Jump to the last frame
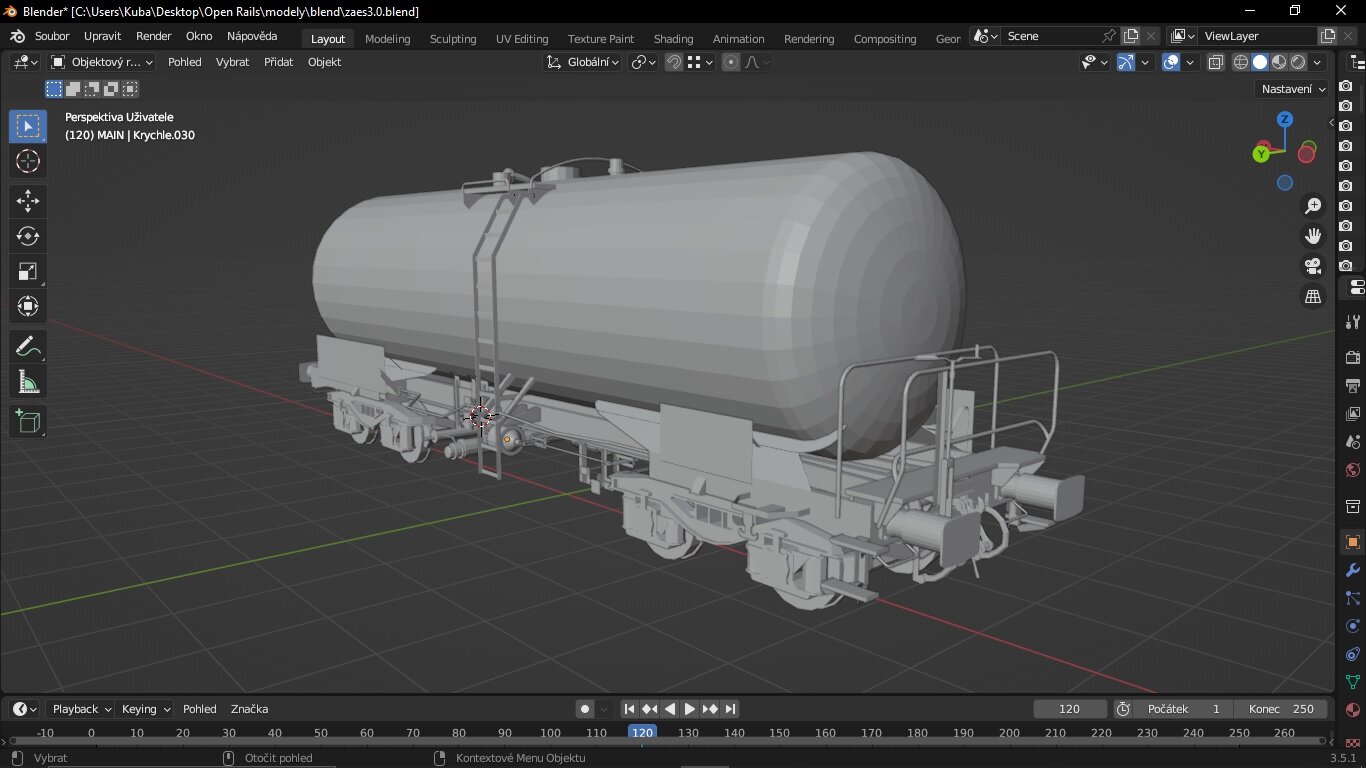Screen dimensions: 1366x768 (x=731, y=709)
